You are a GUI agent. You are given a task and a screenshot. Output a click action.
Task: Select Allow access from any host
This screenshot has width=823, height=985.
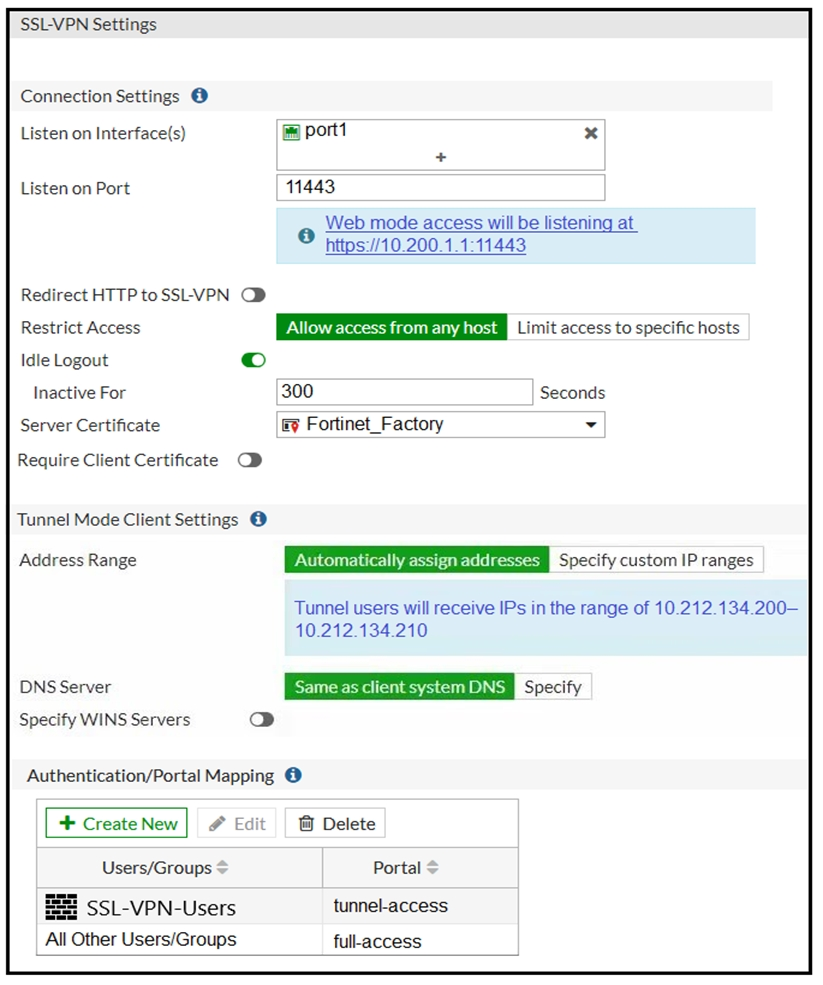(x=391, y=327)
